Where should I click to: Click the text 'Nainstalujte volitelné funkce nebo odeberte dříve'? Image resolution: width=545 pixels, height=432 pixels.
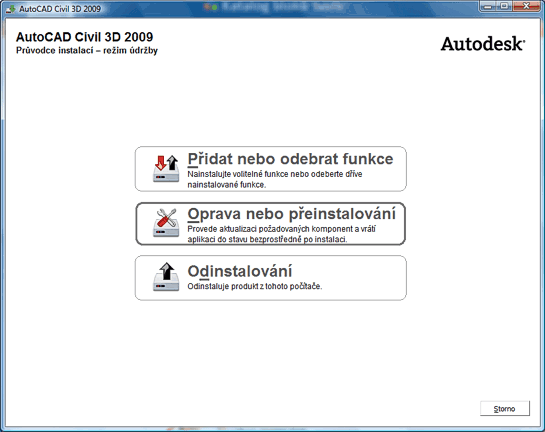click(275, 174)
